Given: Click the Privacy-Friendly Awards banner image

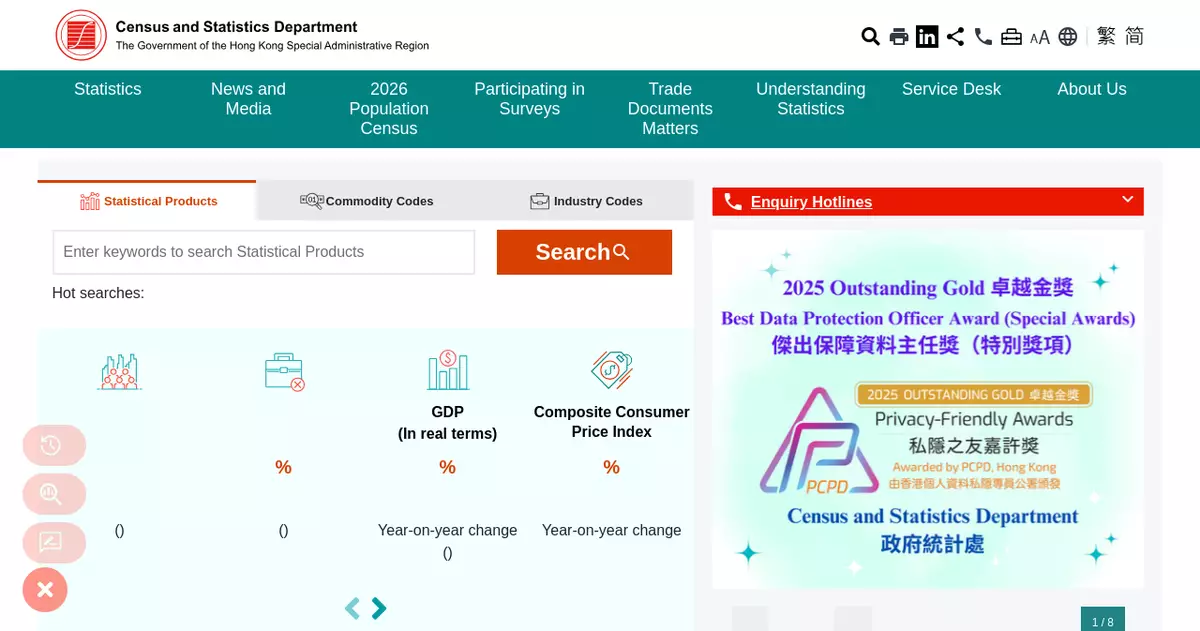Looking at the screenshot, I should 927,410.
